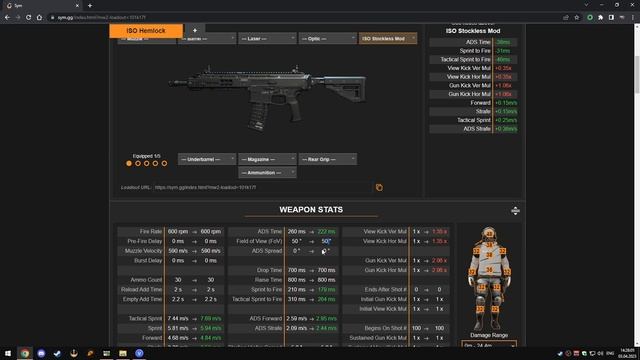The image size is (640, 360).
Task: Open the ISO Stockless Mod stock dropdown
Action: (x=388, y=39)
